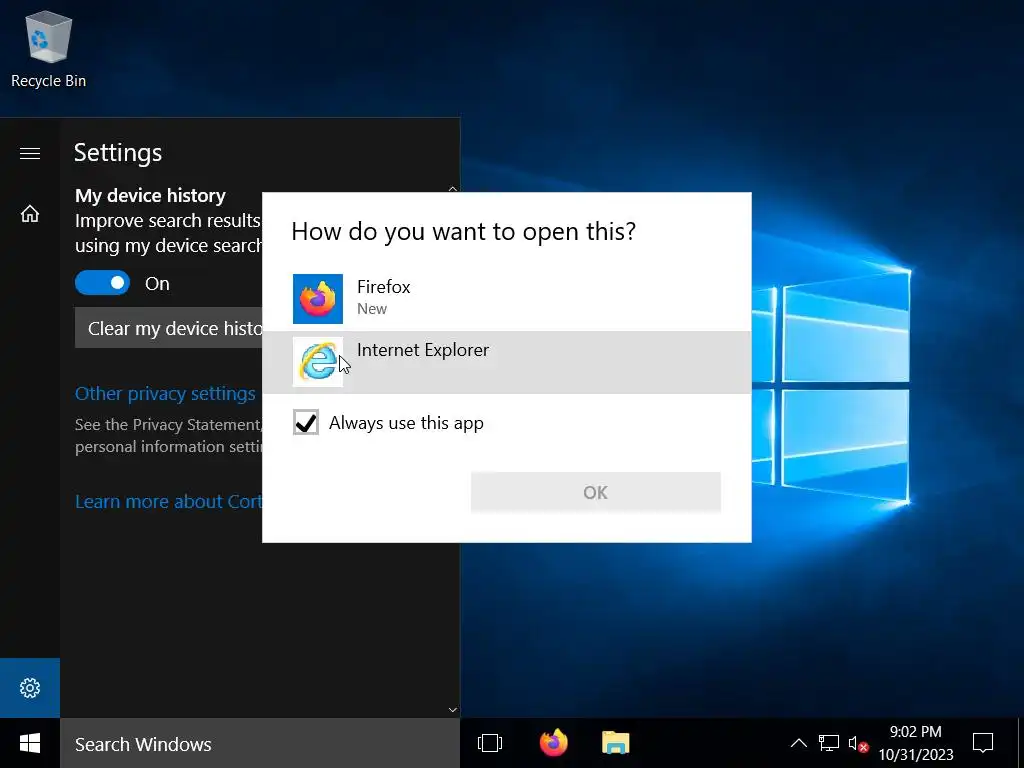Select the Settings gear icon in sidebar

(x=30, y=688)
